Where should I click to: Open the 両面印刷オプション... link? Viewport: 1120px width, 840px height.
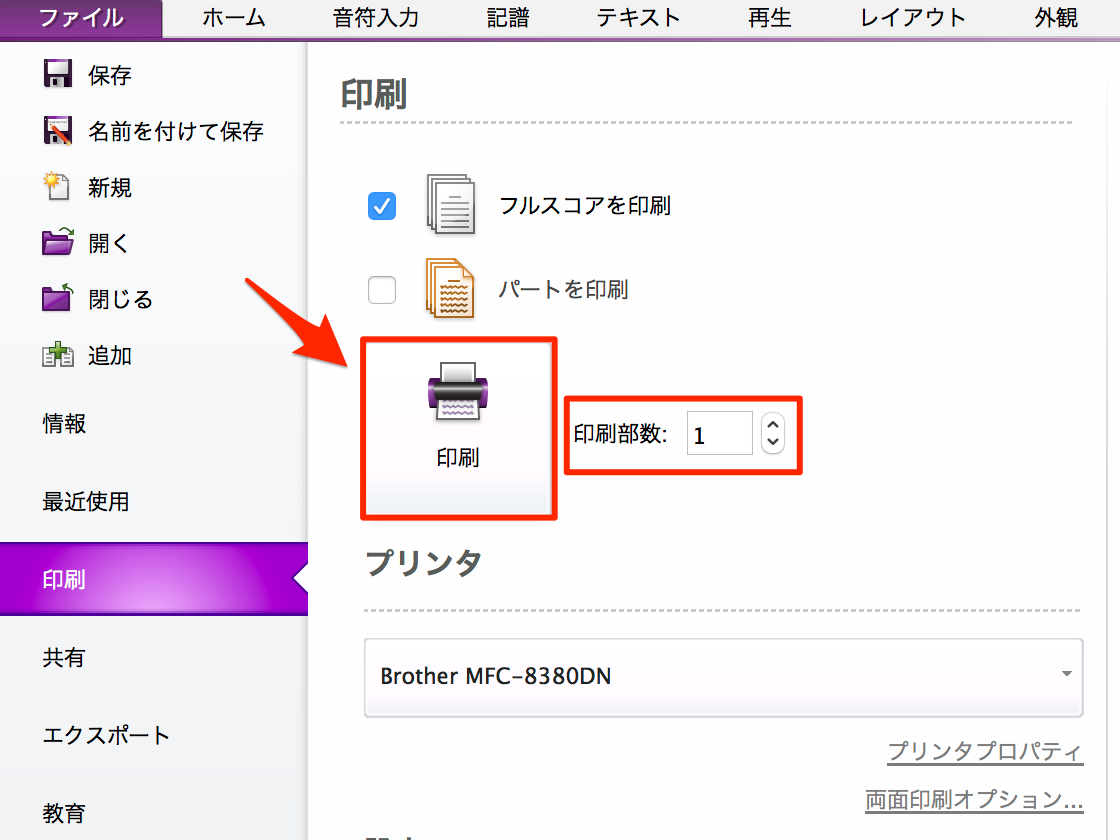click(x=974, y=799)
